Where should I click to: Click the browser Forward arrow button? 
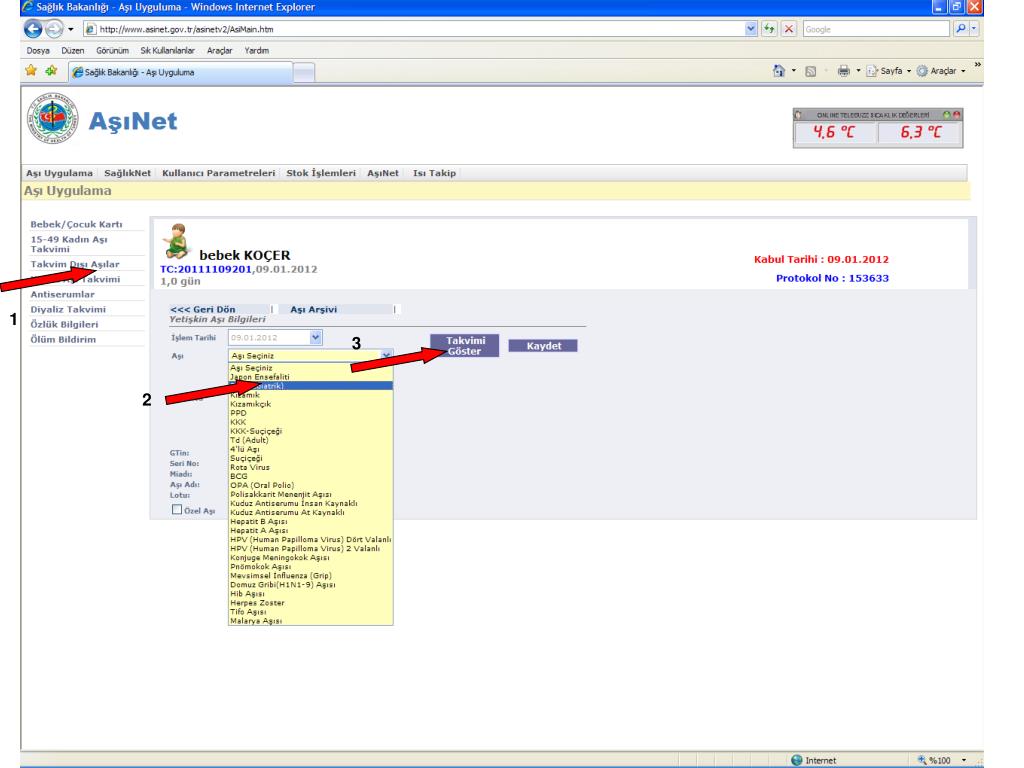point(54,29)
